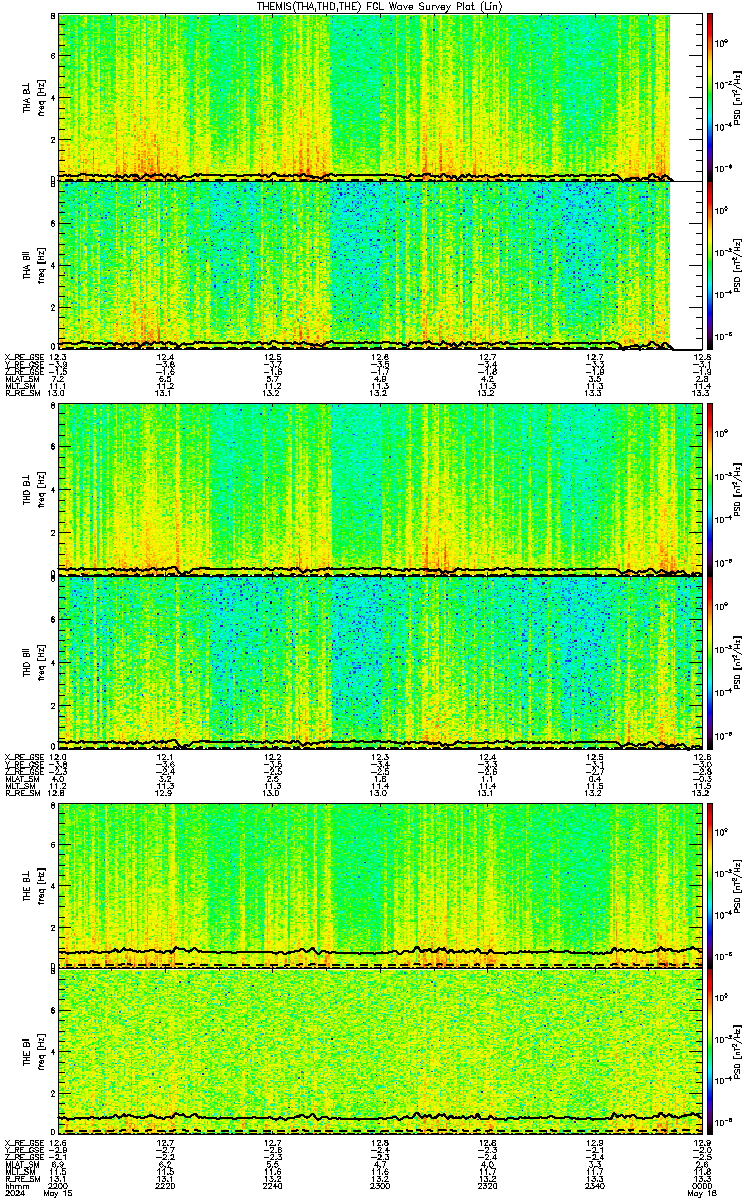This screenshot has width=750, height=1200.
Task: Click the PSD color bar beside THE B-parallel panel
Action: (x=709, y=1051)
